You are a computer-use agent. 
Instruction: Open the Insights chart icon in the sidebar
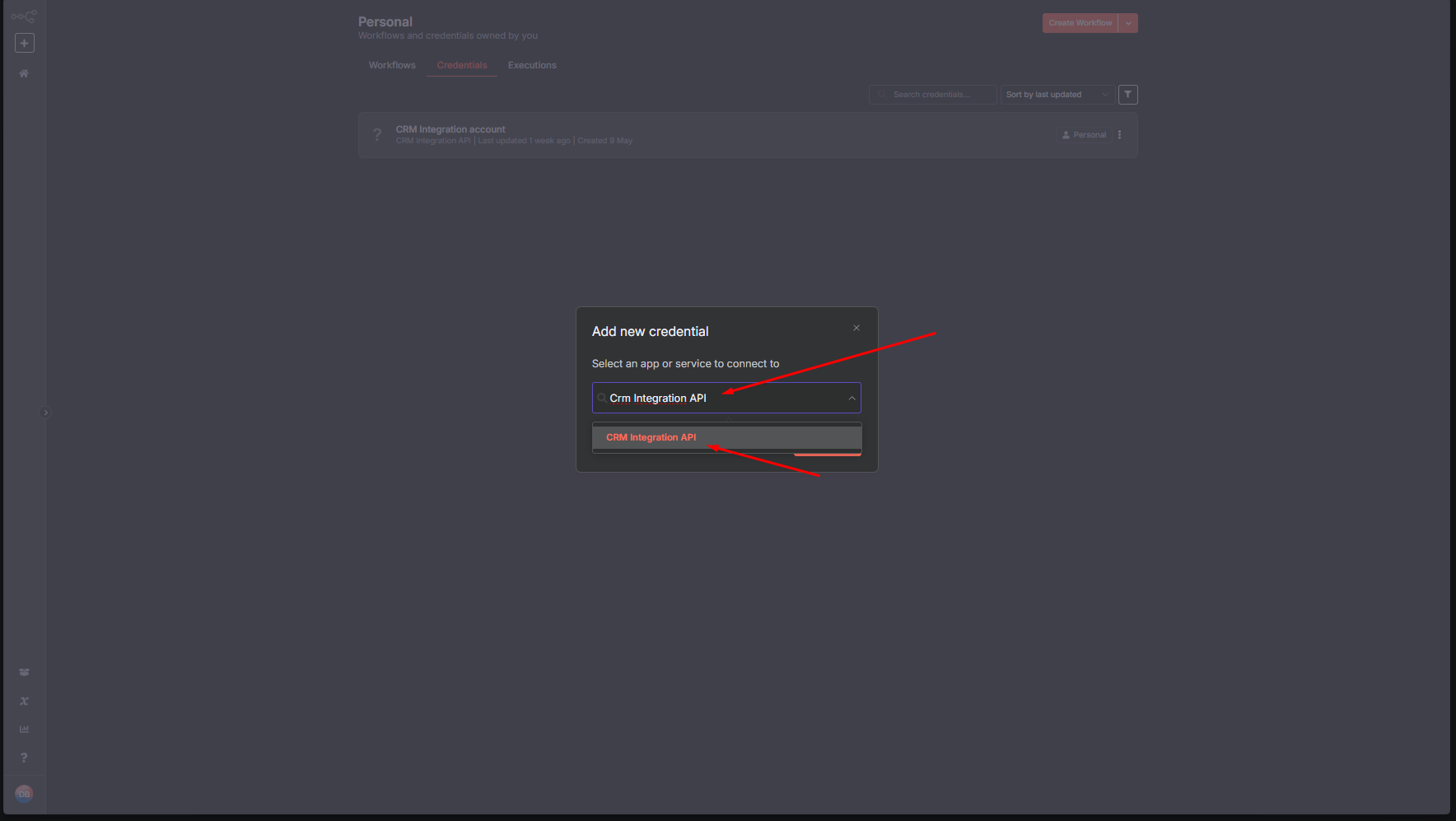click(x=24, y=730)
